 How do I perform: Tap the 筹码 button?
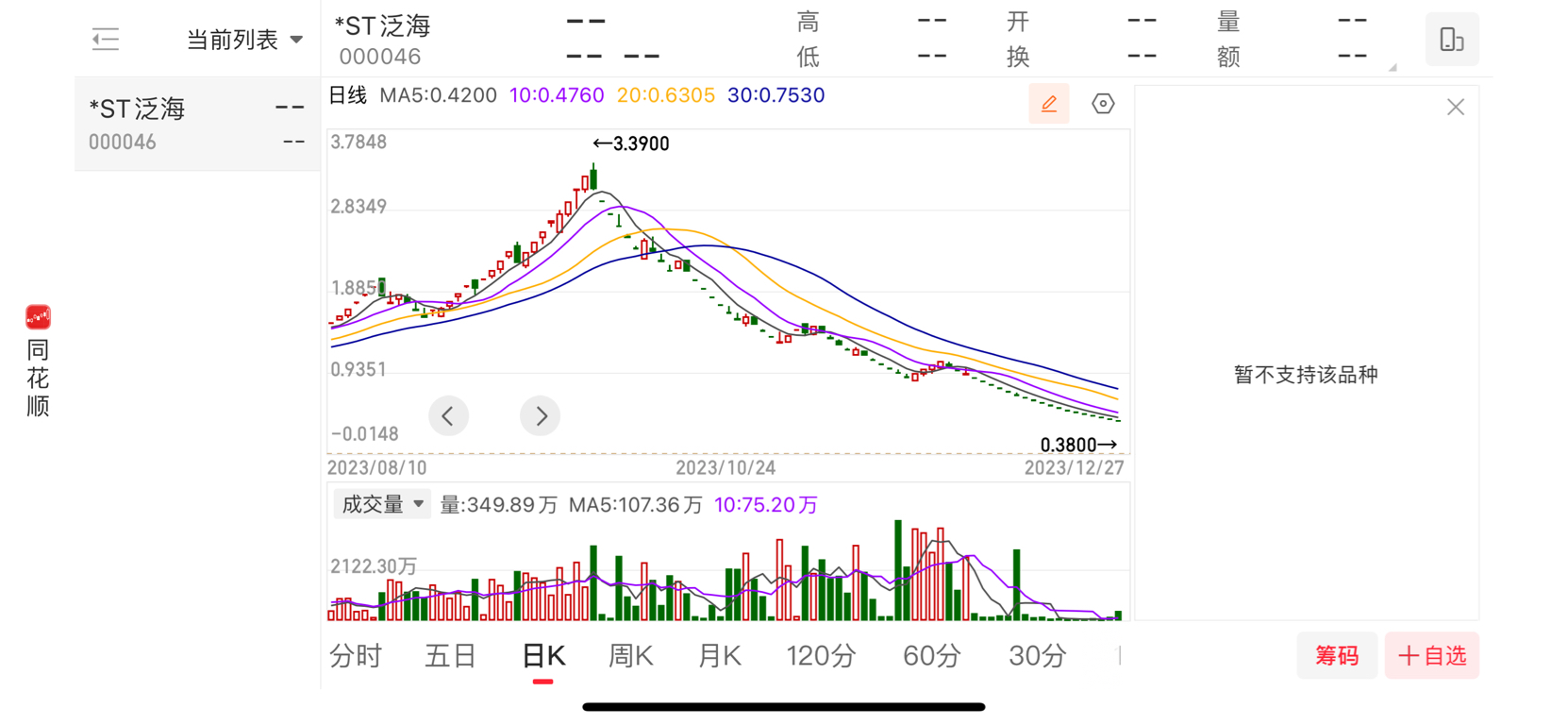1337,655
